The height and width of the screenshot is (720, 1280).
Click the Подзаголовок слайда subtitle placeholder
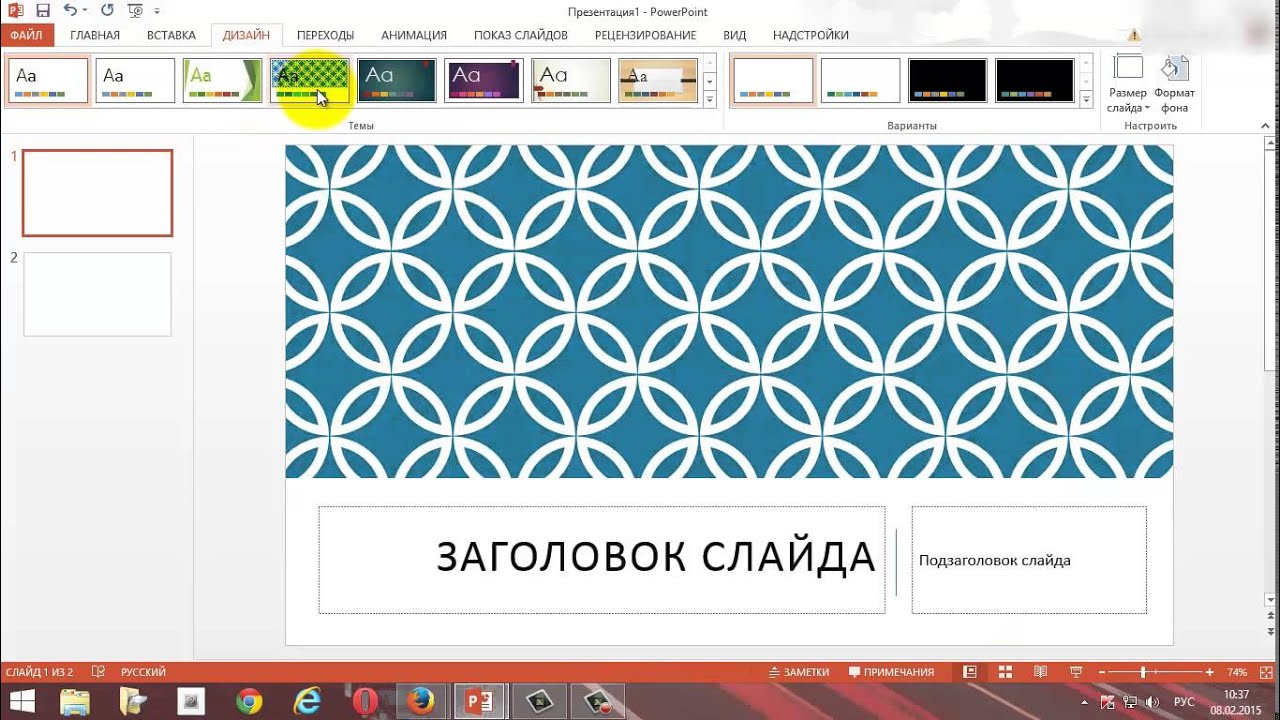(1029, 560)
